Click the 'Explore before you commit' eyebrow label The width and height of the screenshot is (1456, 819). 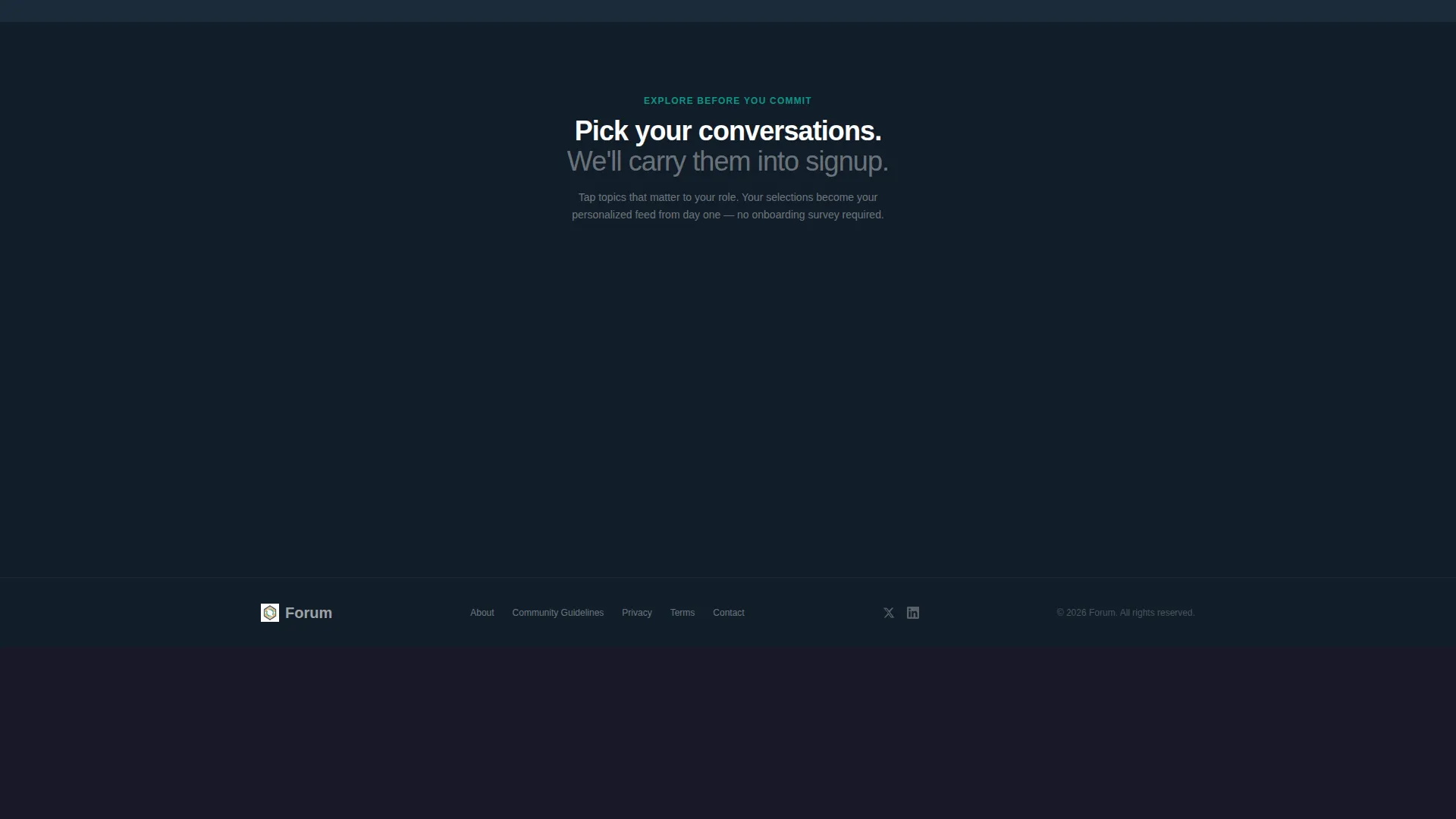(x=728, y=101)
